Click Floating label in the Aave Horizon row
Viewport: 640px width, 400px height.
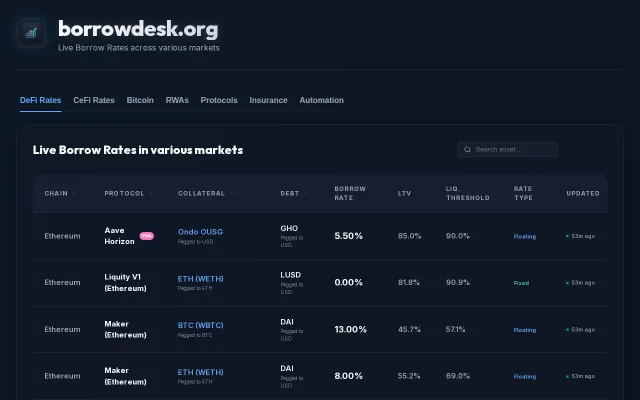tap(525, 236)
